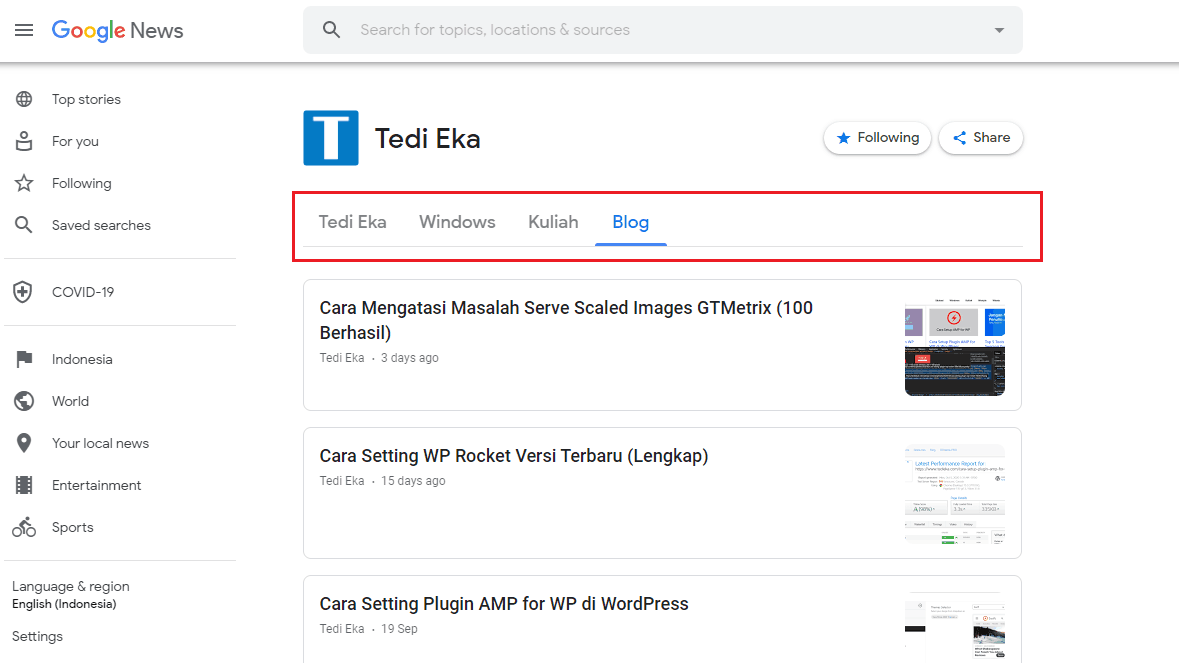Click the search magnifier icon
Screen dimensions: 1179x663
coord(332,30)
